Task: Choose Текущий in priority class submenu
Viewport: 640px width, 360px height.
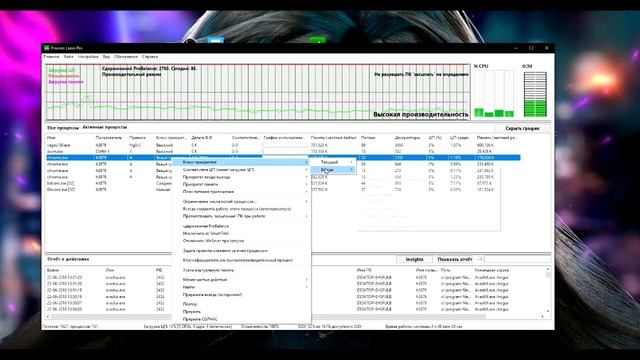Action: [x=333, y=162]
